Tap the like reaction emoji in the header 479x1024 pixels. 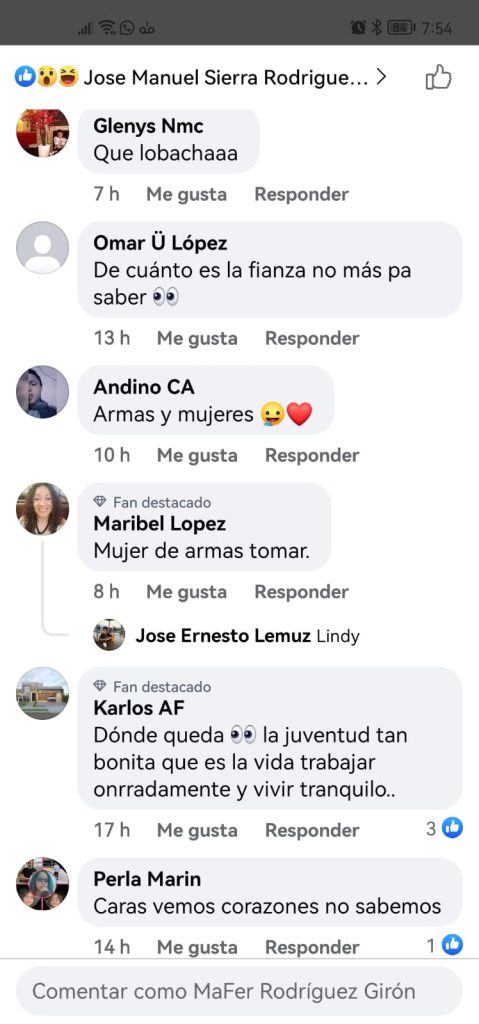click(x=25, y=78)
